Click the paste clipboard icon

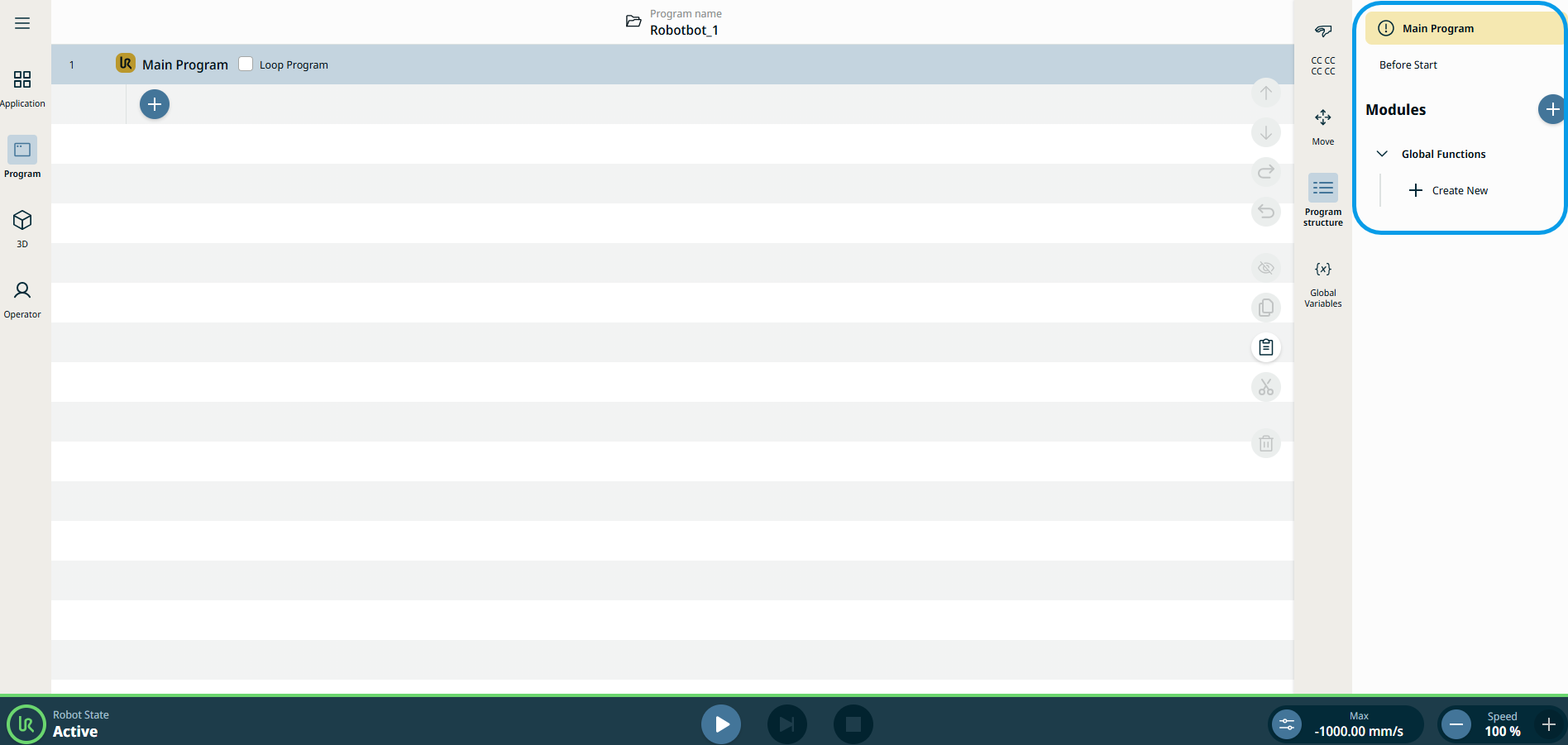(x=1265, y=347)
